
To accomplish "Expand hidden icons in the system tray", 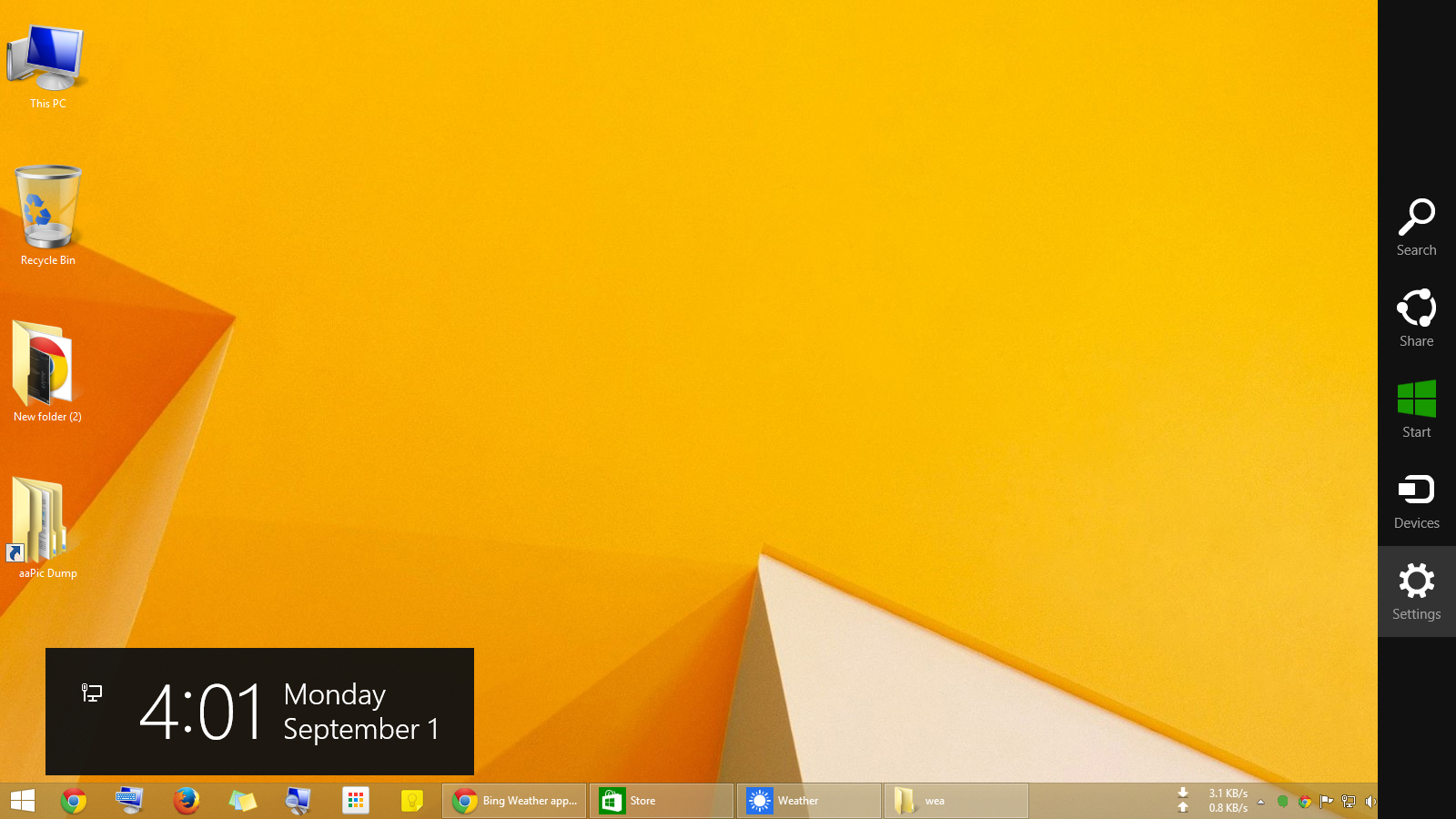I will point(1260,802).
